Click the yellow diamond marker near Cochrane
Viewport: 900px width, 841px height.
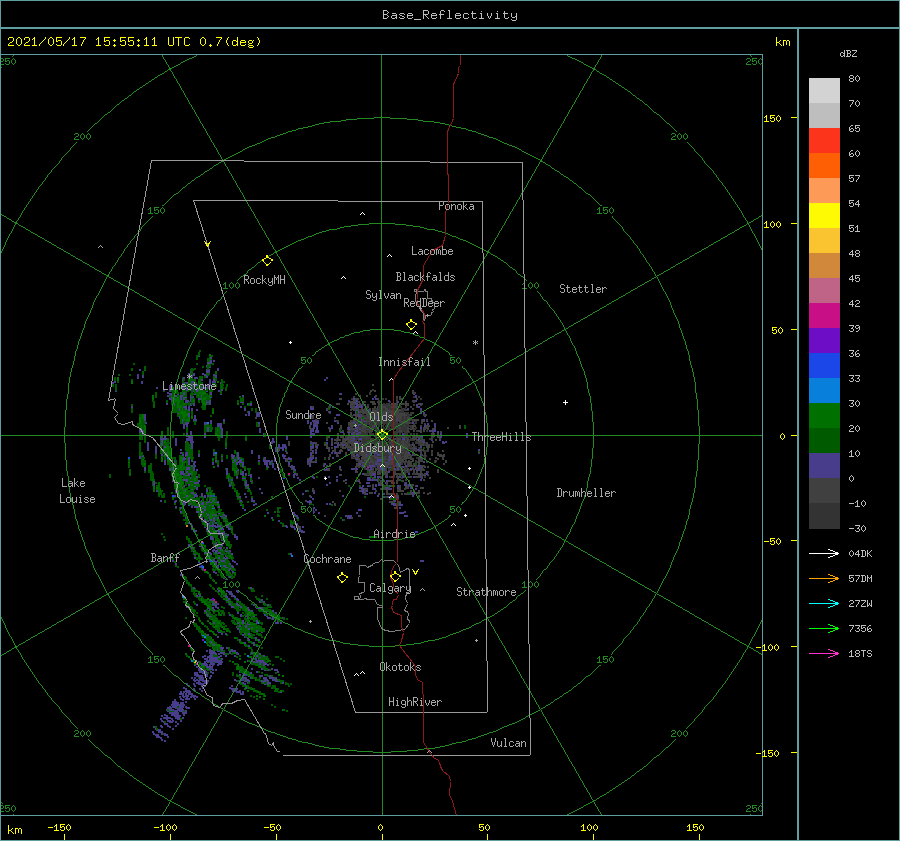(342, 578)
